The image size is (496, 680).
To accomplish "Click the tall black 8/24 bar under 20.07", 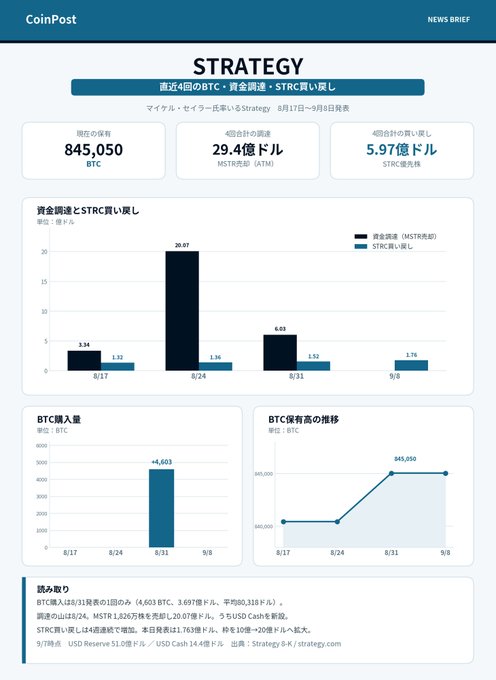I will coord(182,311).
